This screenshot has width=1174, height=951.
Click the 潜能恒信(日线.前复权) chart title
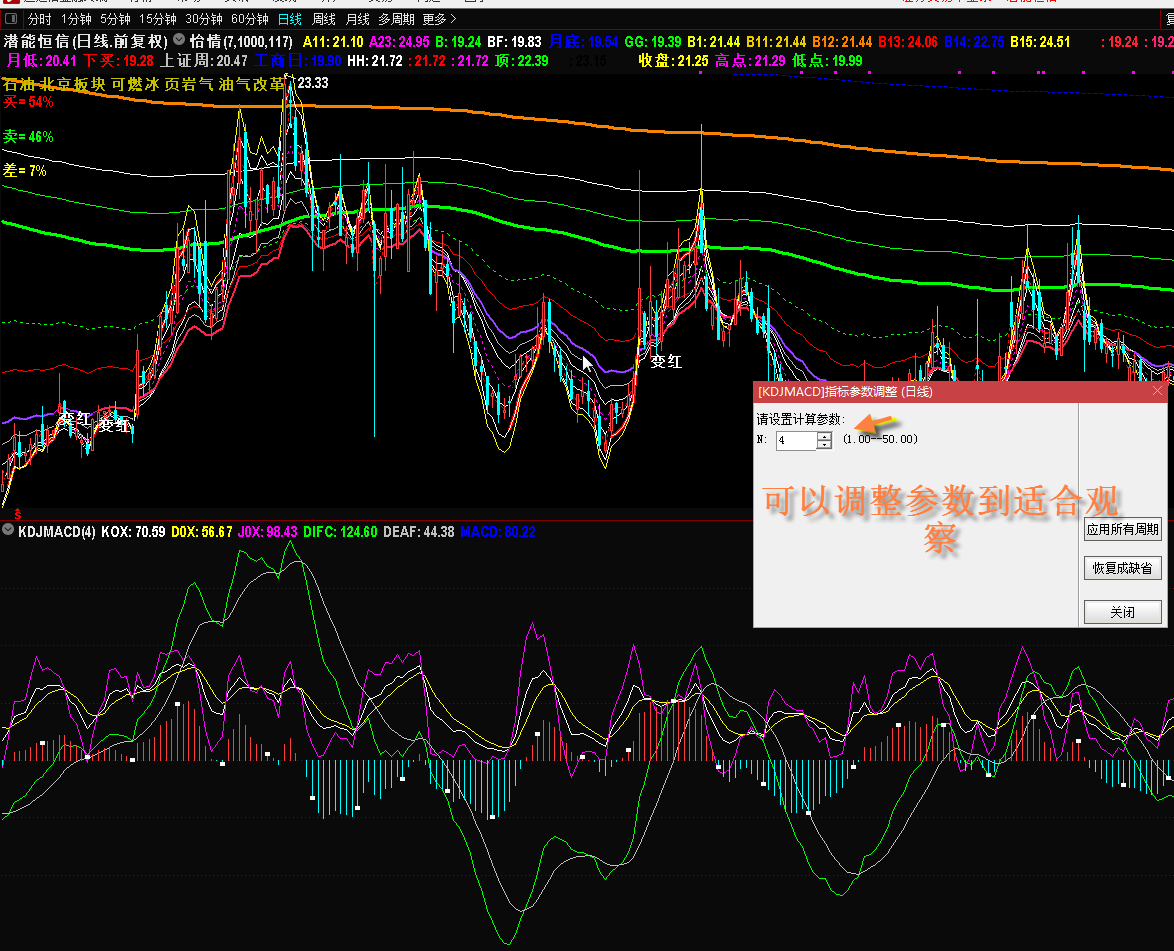point(86,41)
